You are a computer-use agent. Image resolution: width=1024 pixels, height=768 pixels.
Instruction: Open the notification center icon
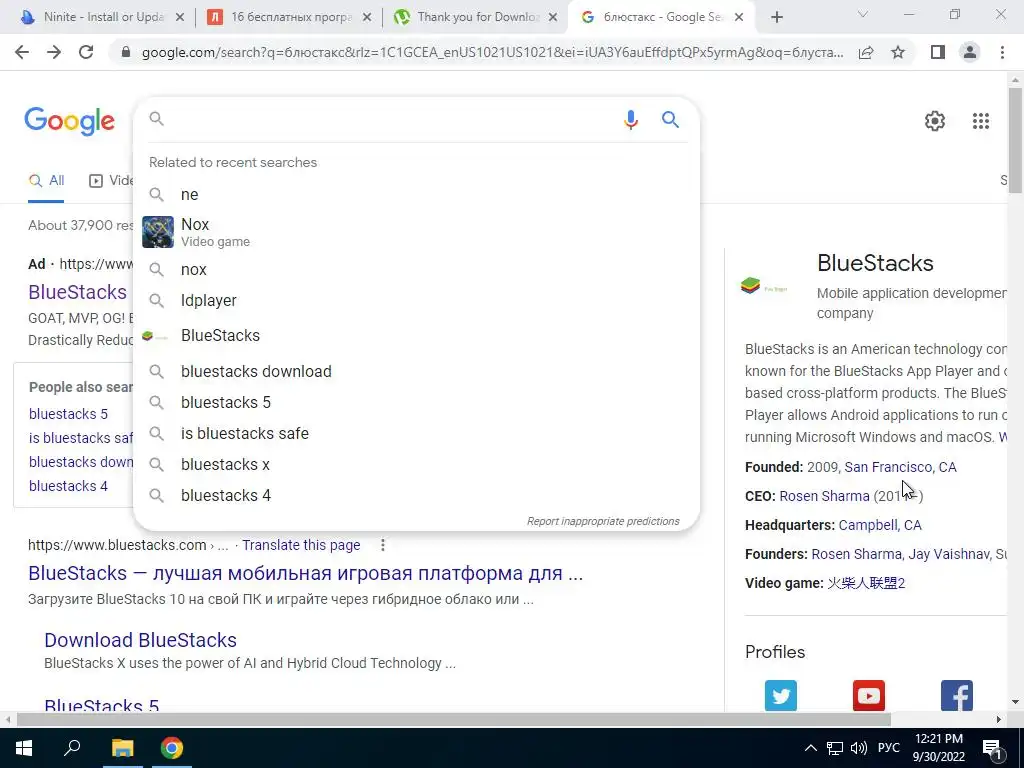pos(993,749)
